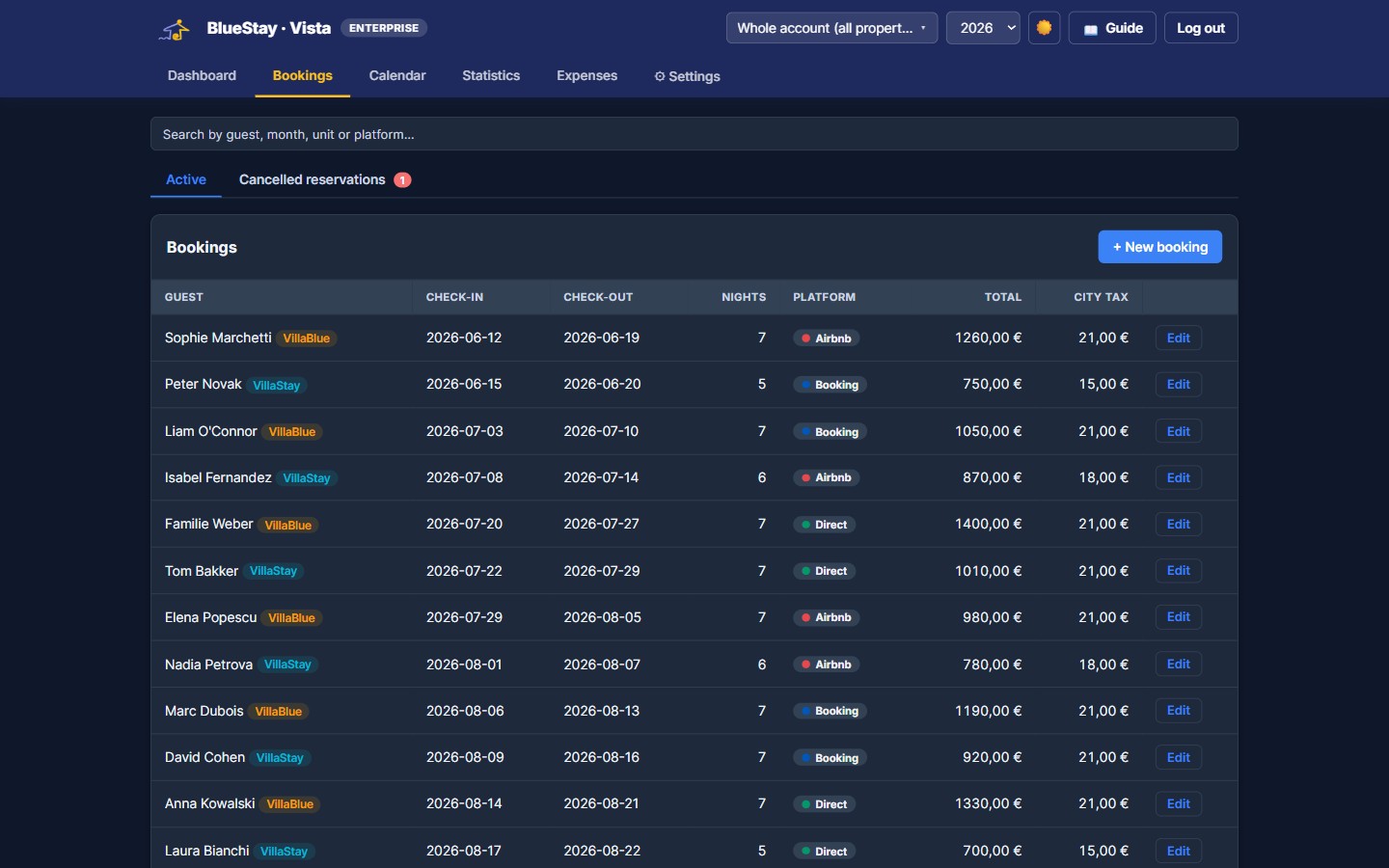
Task: Click the BlueStay logo icon
Action: click(175, 29)
